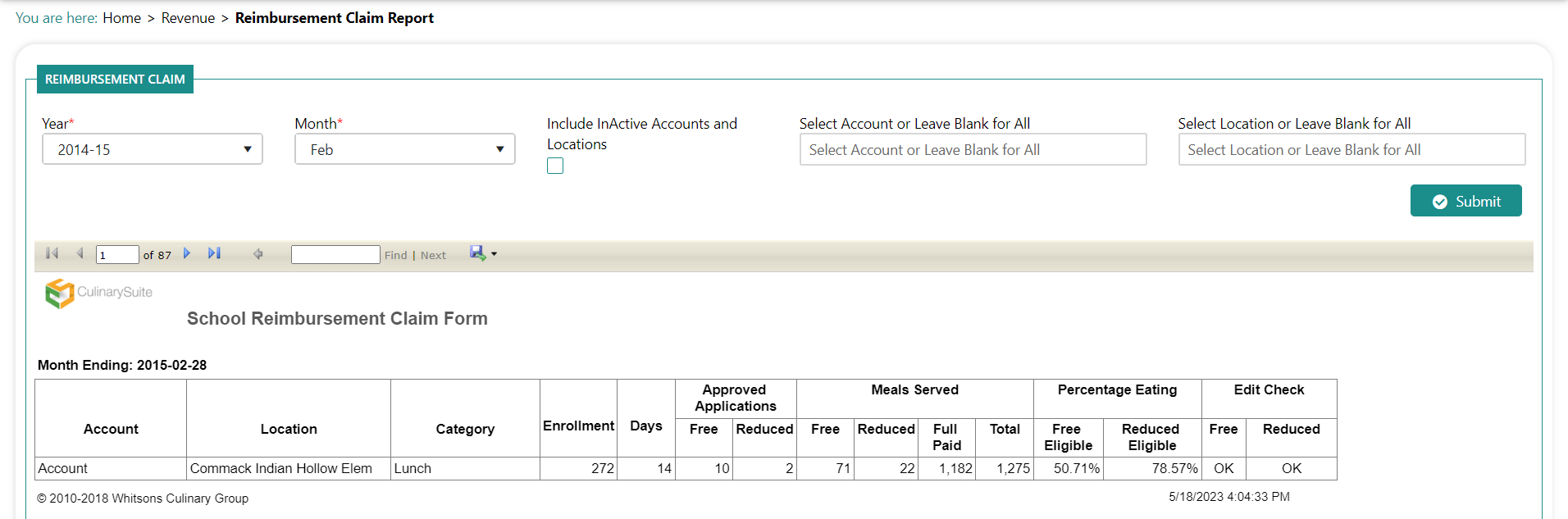Go to the first report page
Image resolution: width=1568 pixels, height=519 pixels.
tap(52, 253)
